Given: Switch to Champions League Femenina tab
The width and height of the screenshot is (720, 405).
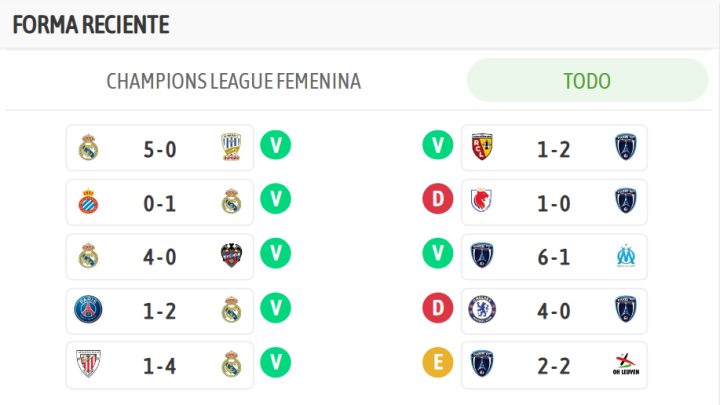Looking at the screenshot, I should [x=234, y=81].
